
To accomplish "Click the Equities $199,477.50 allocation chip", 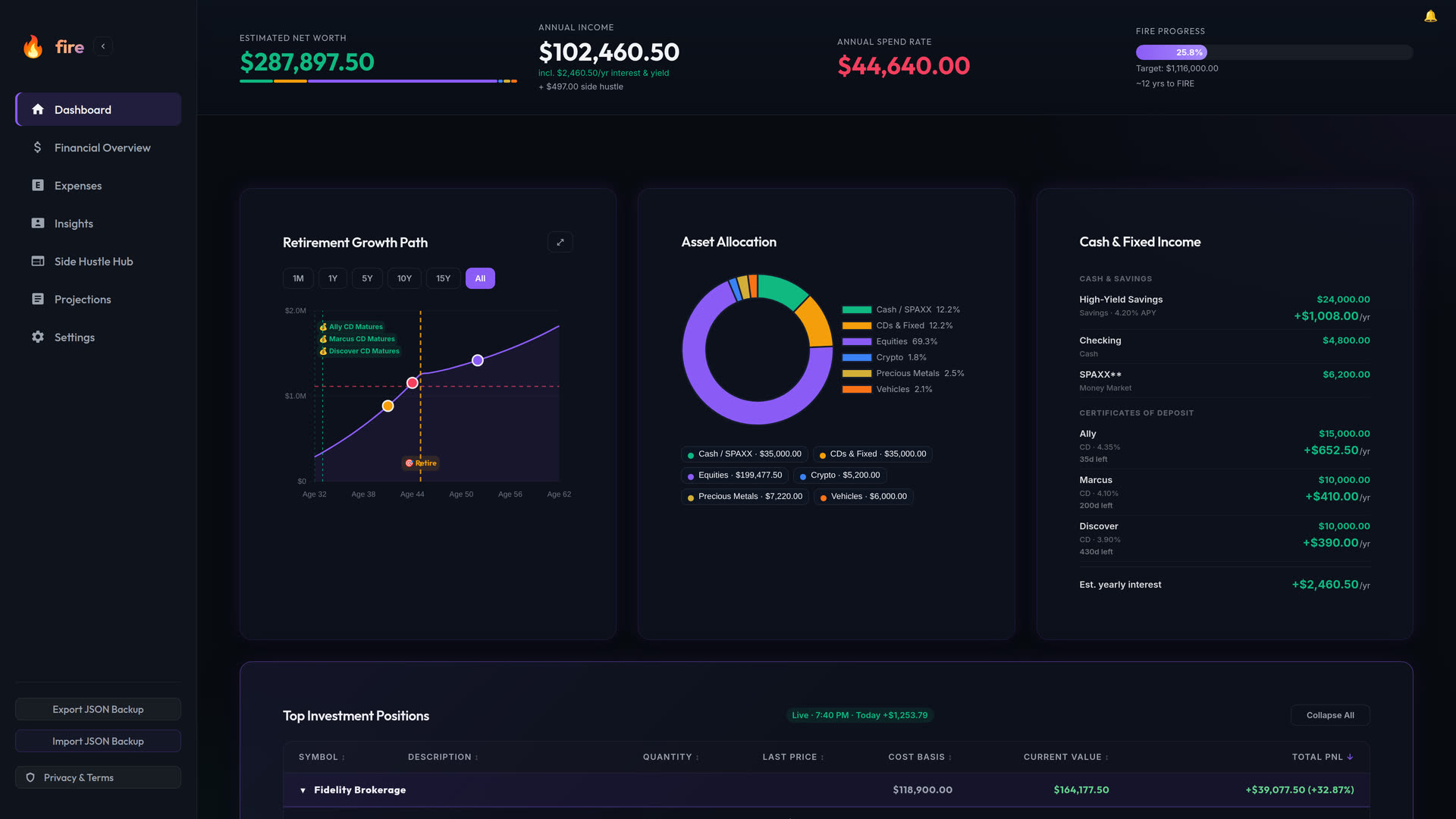I will (735, 475).
